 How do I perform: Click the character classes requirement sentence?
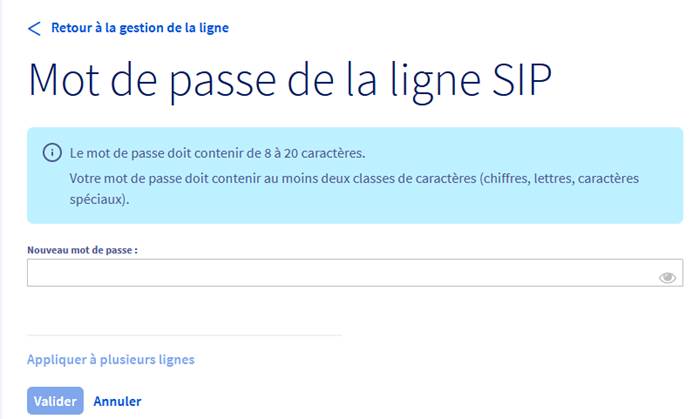click(x=354, y=189)
